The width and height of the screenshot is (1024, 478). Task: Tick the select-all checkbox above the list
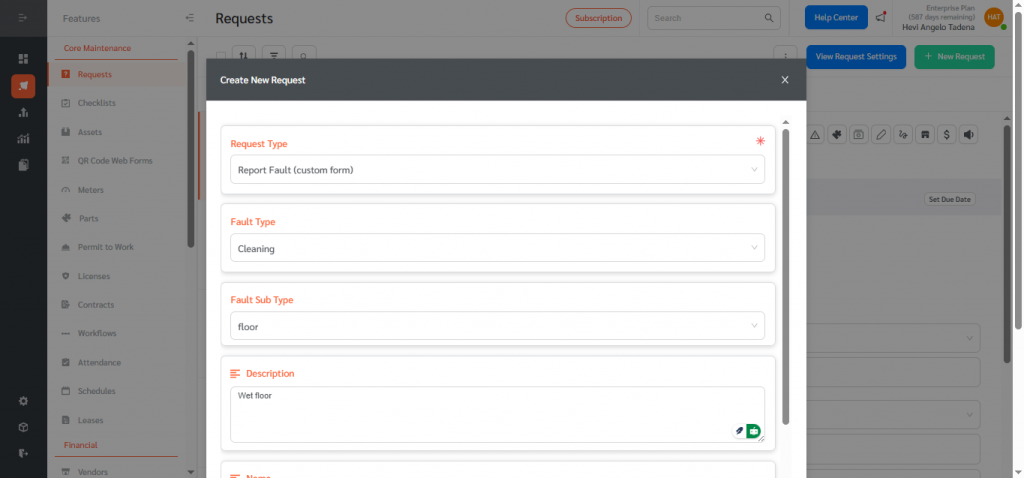(220, 57)
